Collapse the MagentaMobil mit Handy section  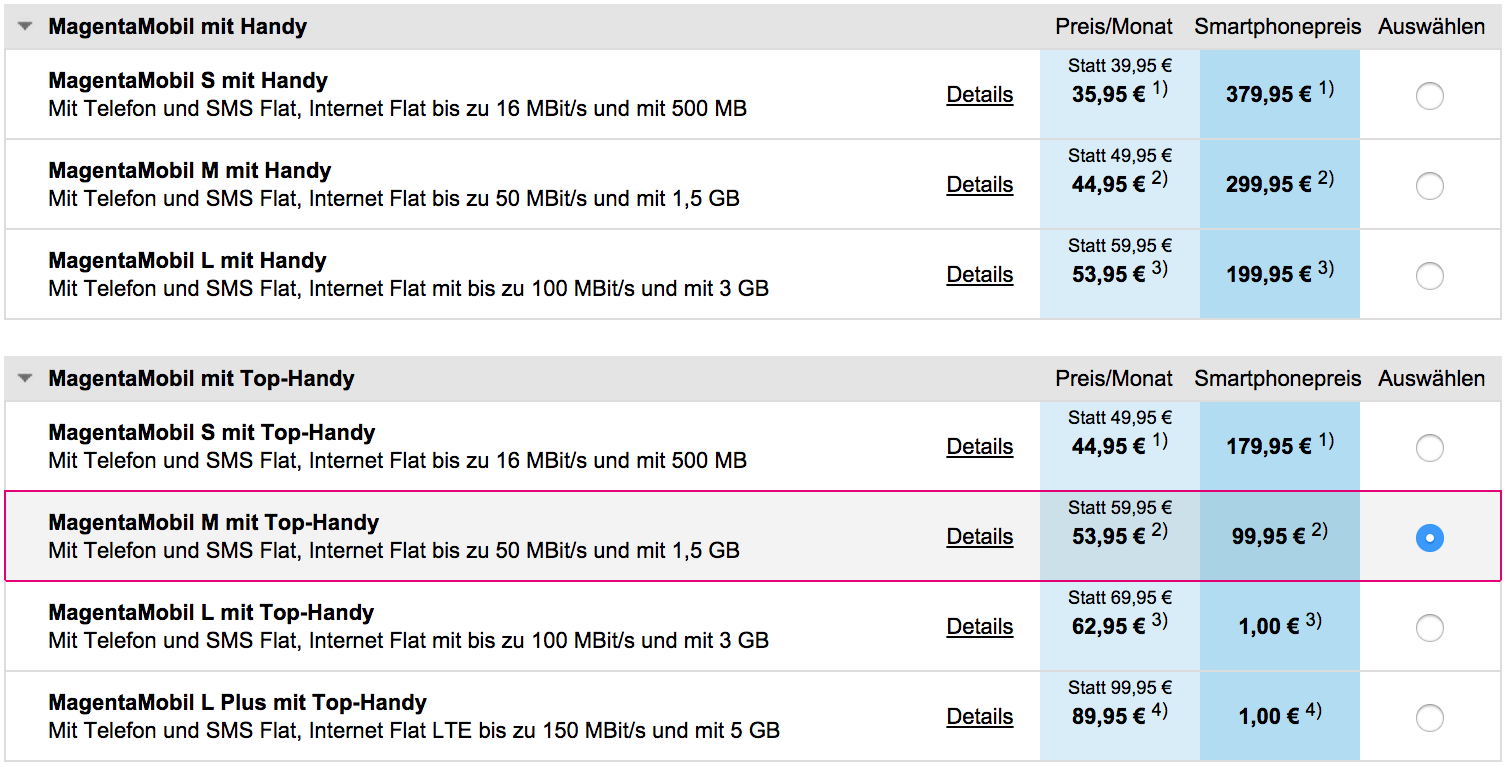(x=26, y=27)
